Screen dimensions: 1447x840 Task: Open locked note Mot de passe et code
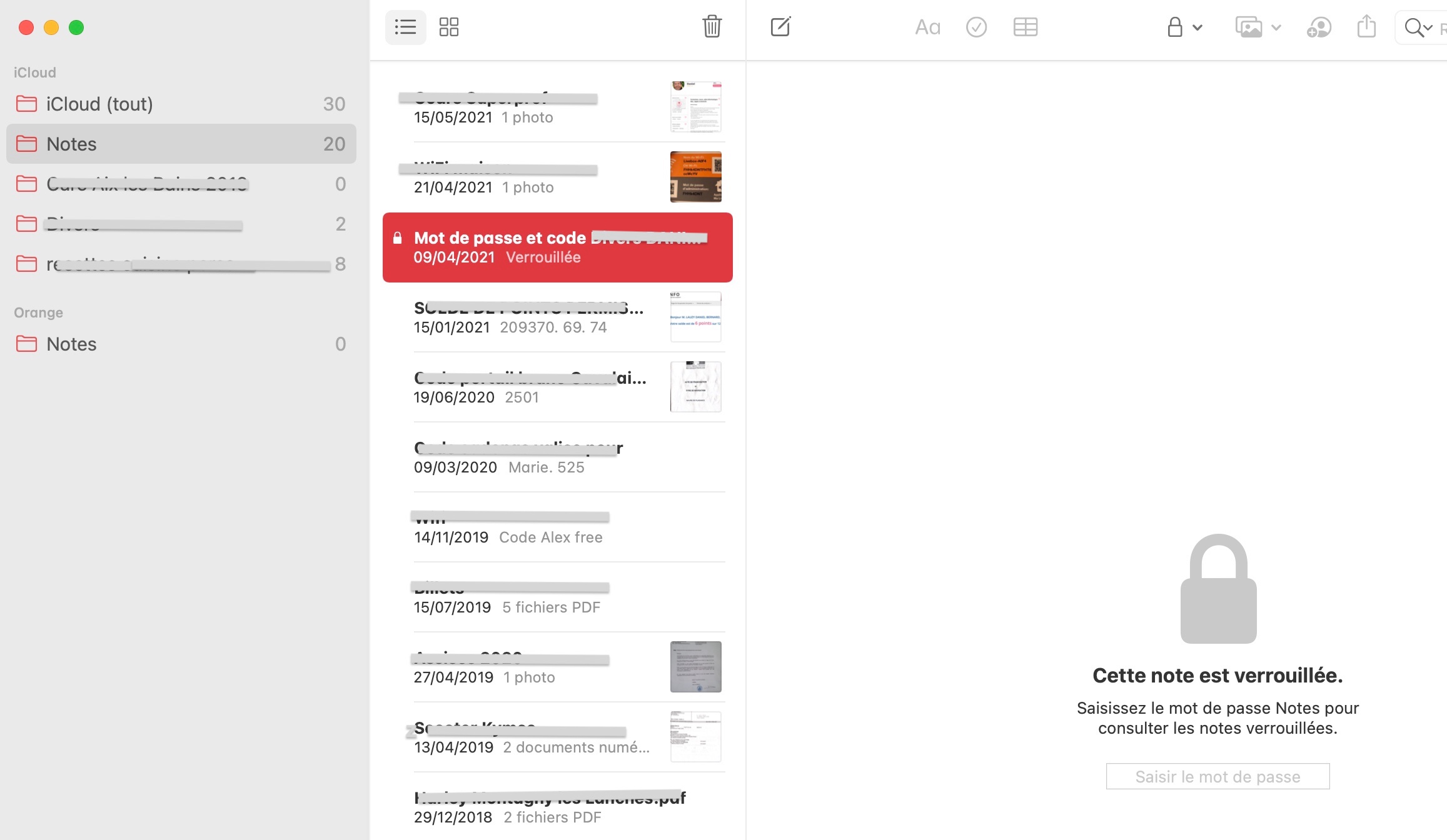557,247
